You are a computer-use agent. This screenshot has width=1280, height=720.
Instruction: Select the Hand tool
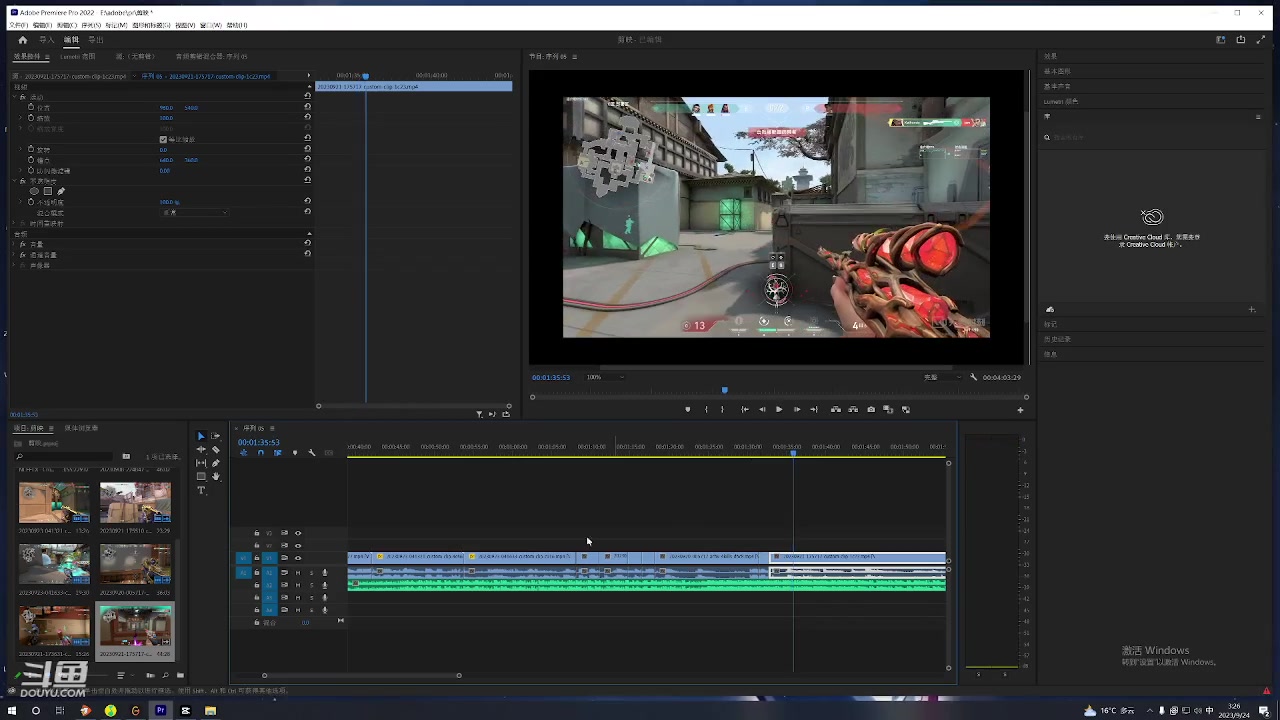(215, 476)
